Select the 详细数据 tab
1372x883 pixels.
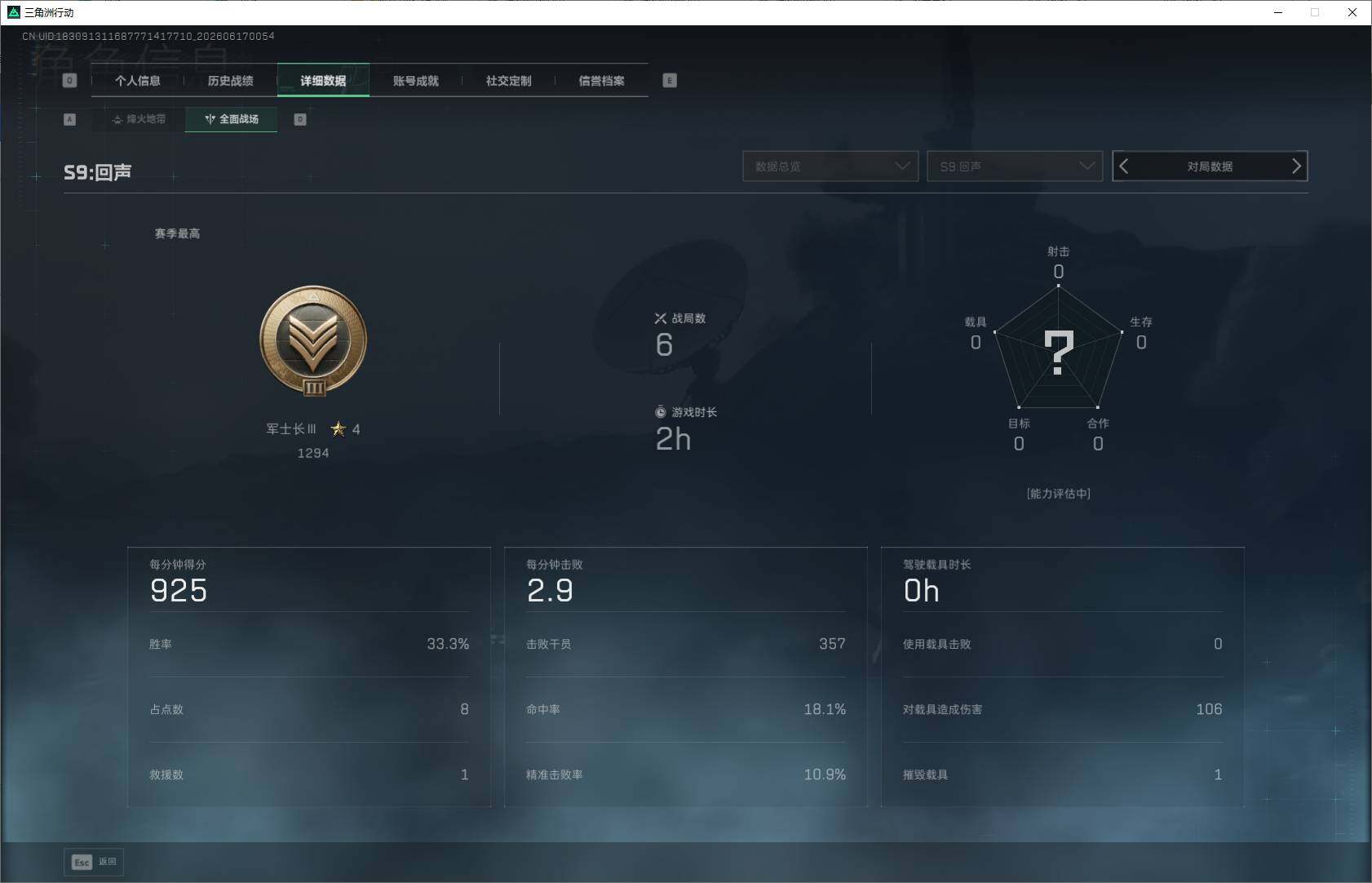pos(323,81)
